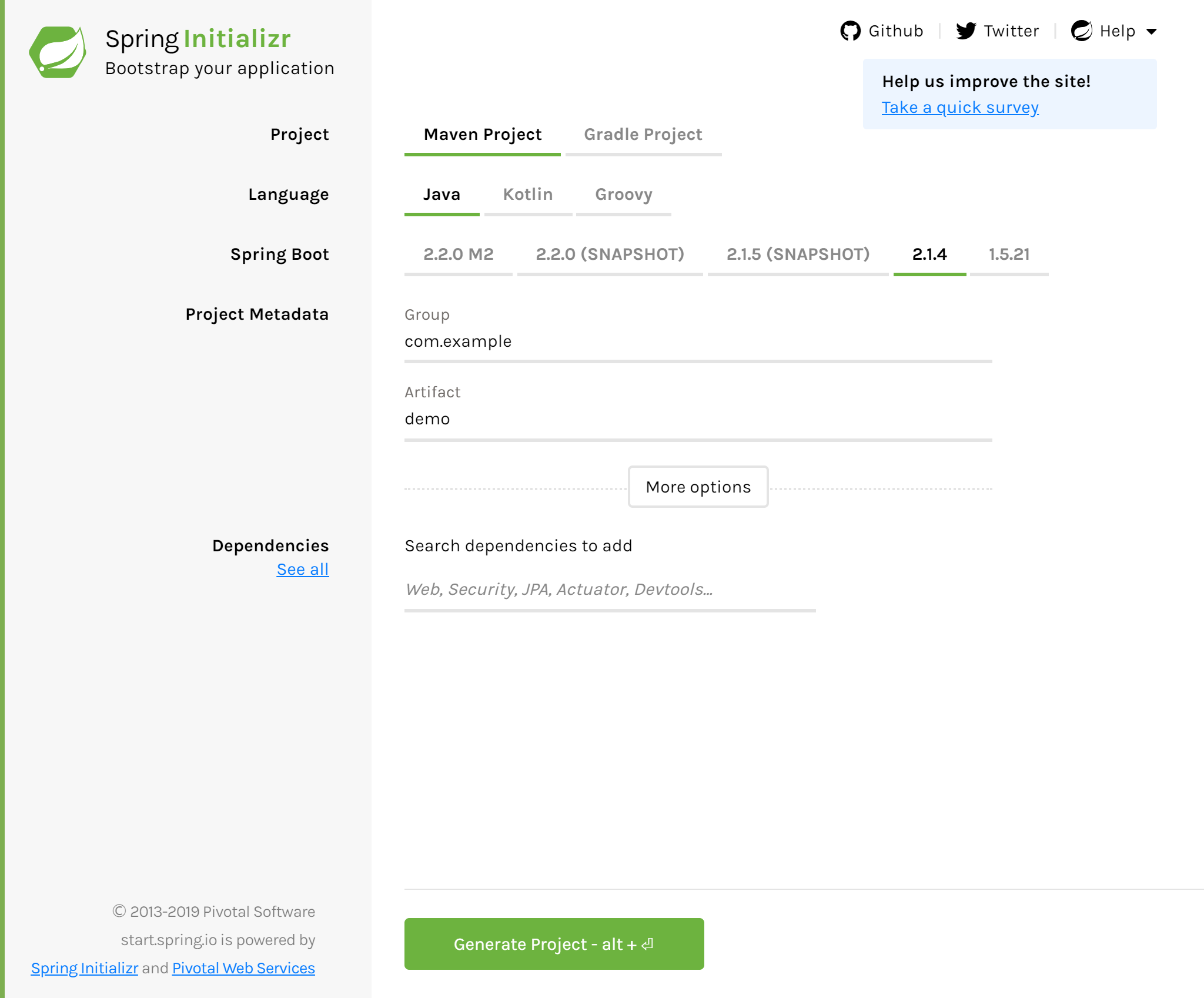Click the Github octocat icon
The image size is (1204, 998).
coord(850,31)
